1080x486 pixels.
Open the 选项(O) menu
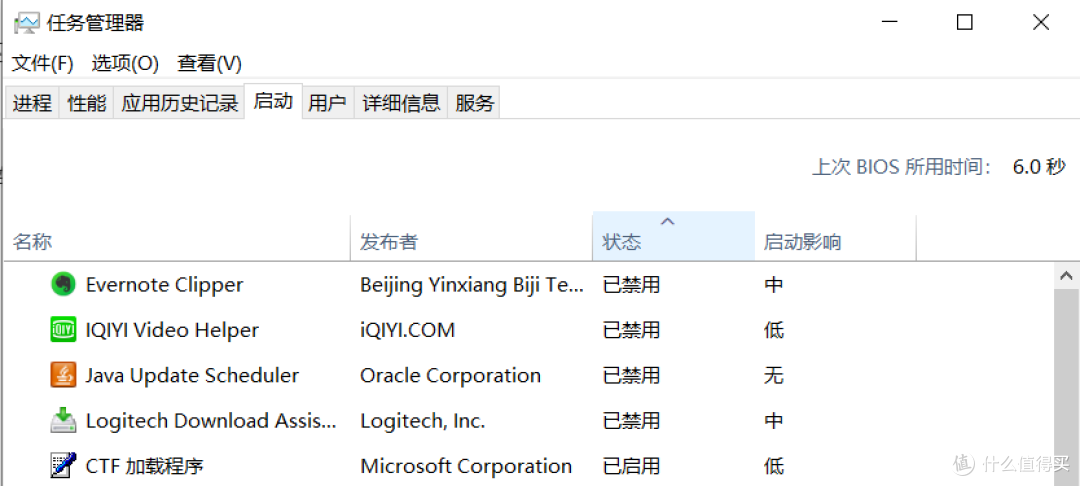point(125,64)
